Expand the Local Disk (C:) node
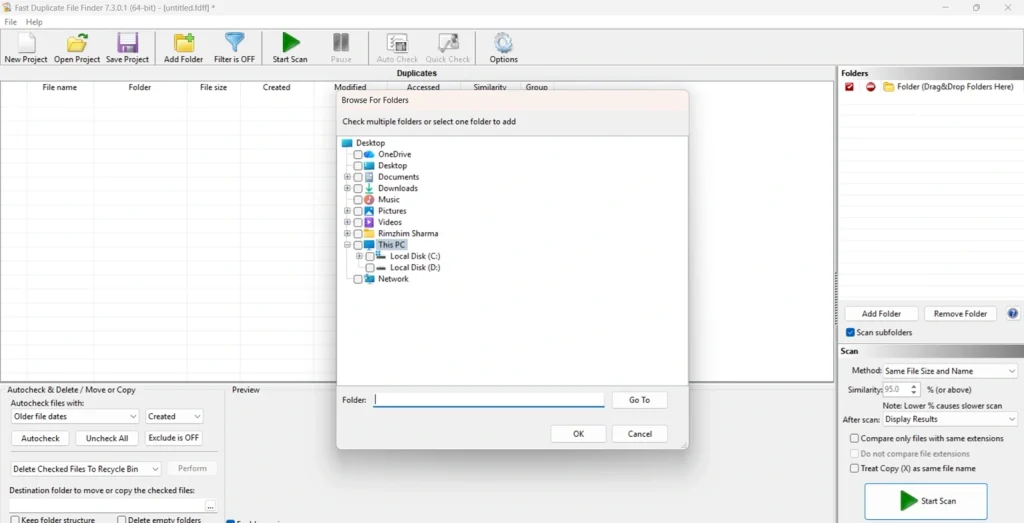The height and width of the screenshot is (523, 1024). (x=359, y=256)
